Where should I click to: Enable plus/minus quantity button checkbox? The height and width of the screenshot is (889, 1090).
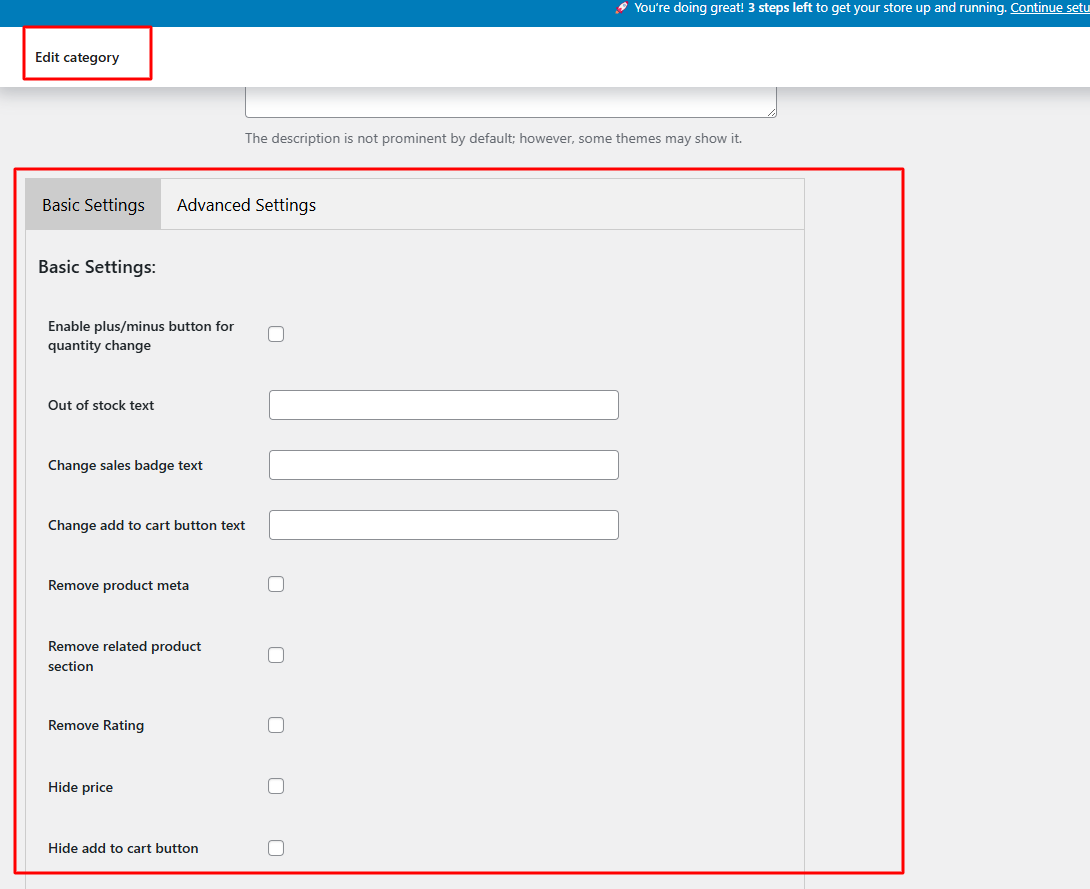(276, 334)
